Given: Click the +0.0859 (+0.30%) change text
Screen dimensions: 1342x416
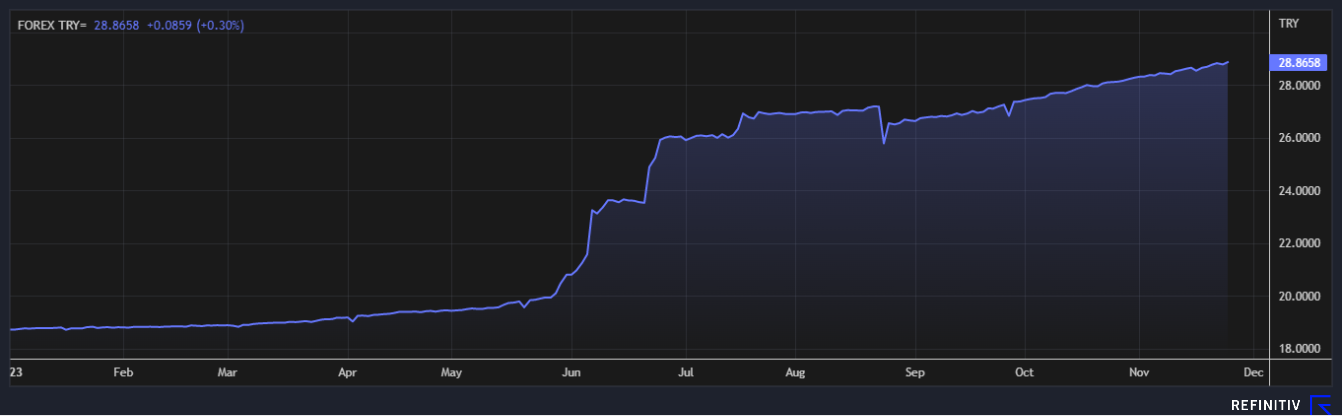Looking at the screenshot, I should click(x=196, y=24).
